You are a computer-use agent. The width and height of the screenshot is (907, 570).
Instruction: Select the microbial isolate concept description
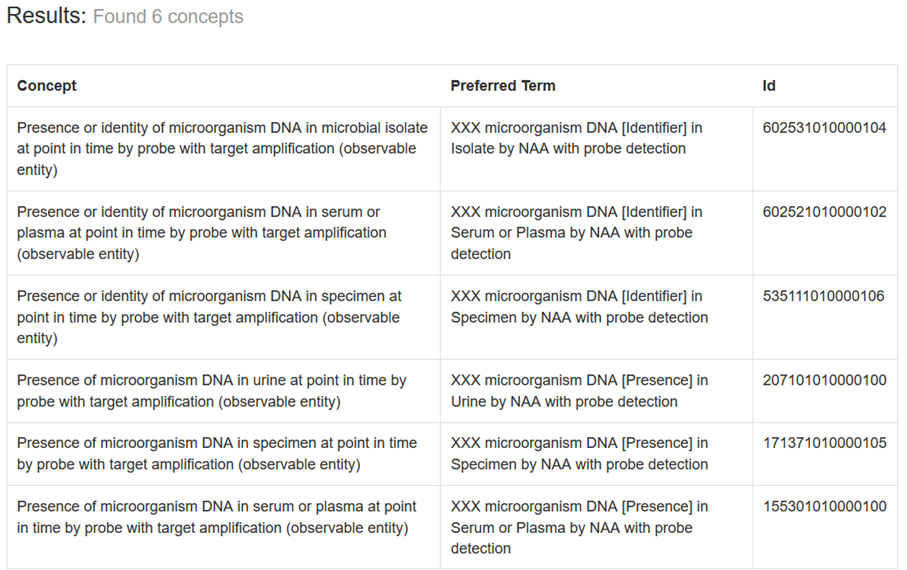click(222, 149)
